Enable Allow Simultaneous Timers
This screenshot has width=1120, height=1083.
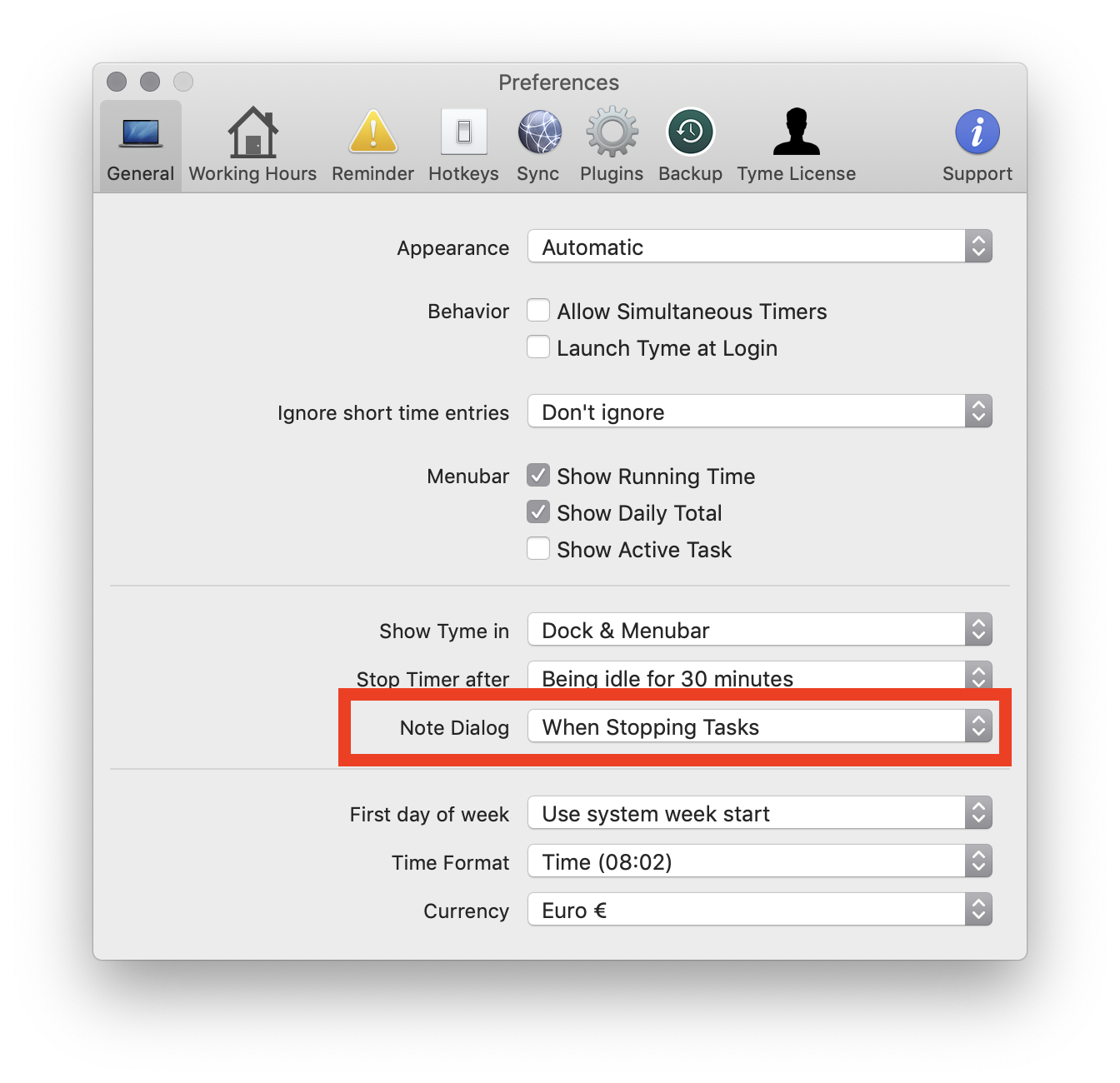click(538, 310)
